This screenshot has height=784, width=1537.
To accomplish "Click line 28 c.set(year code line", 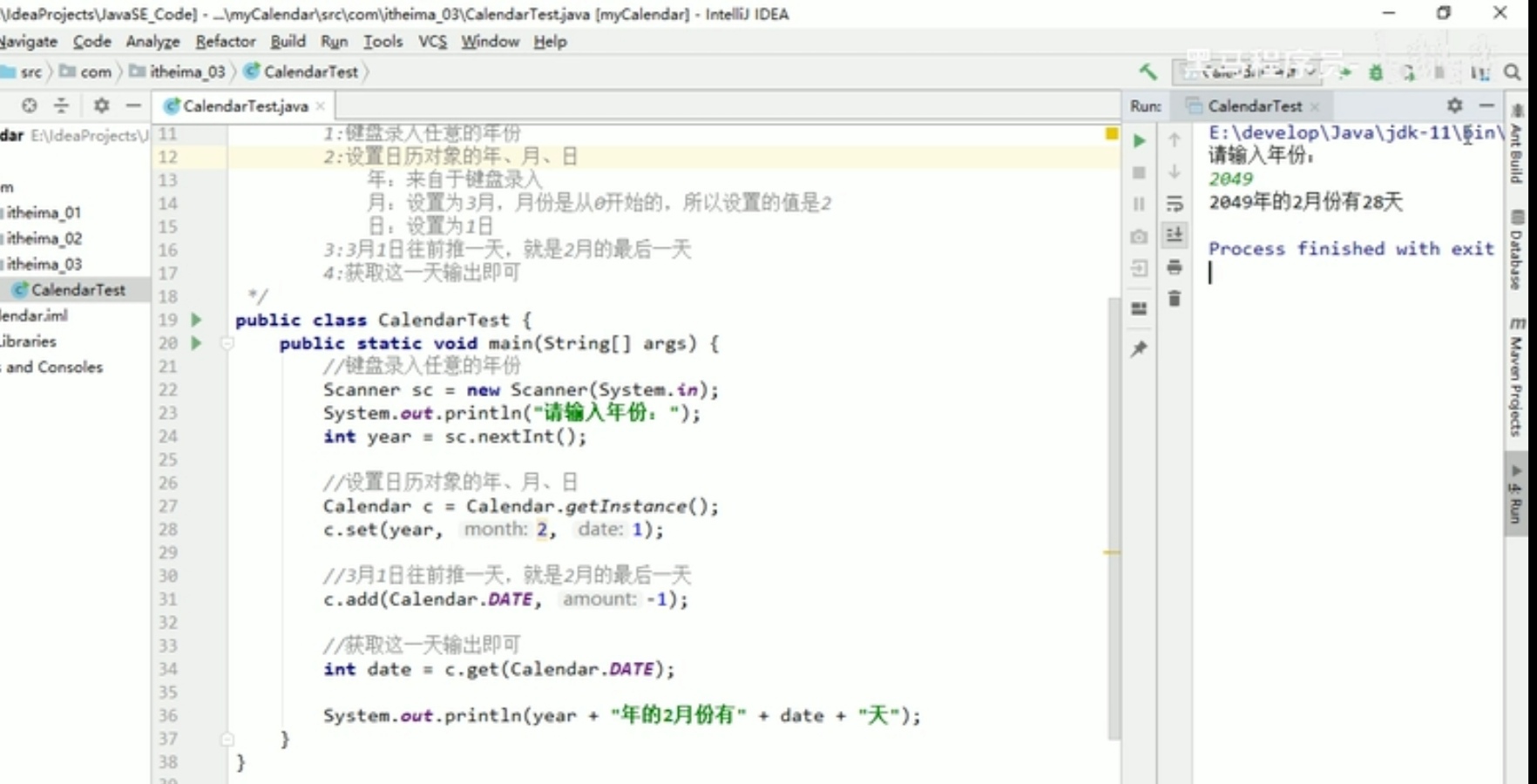I will click(x=492, y=530).
